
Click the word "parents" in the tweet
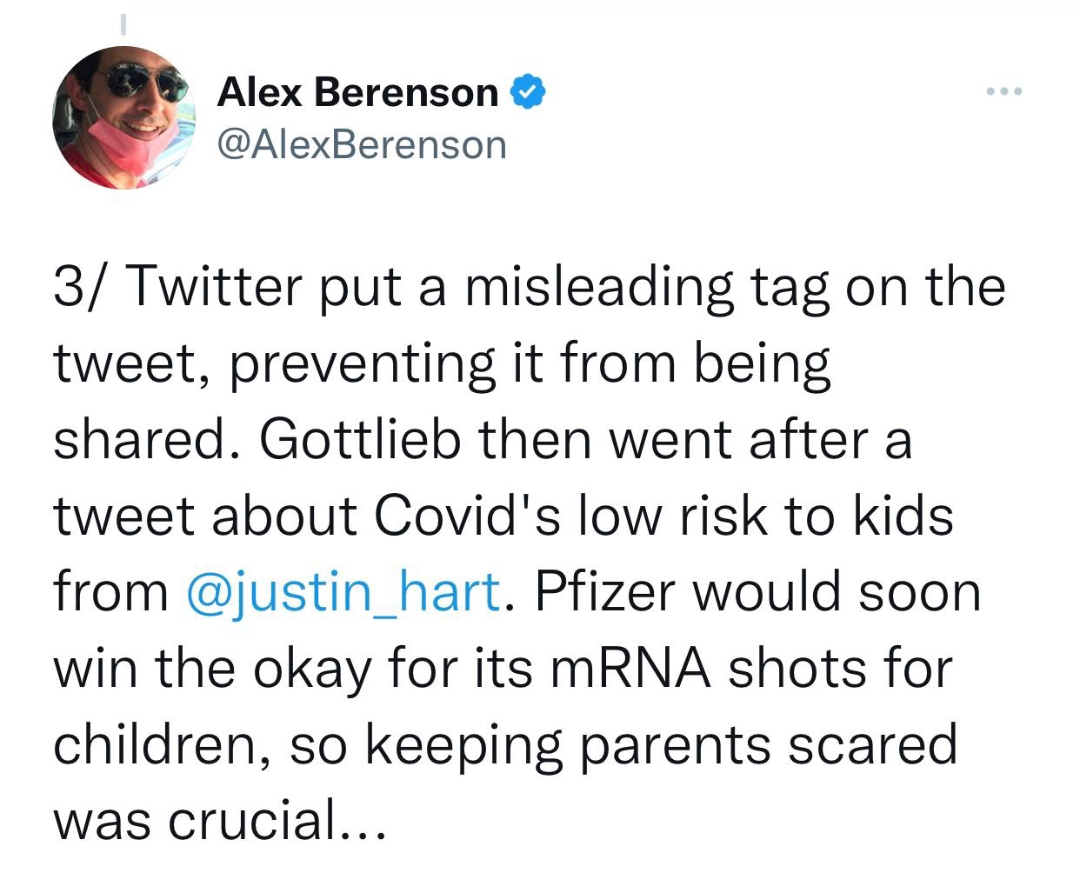point(658,744)
